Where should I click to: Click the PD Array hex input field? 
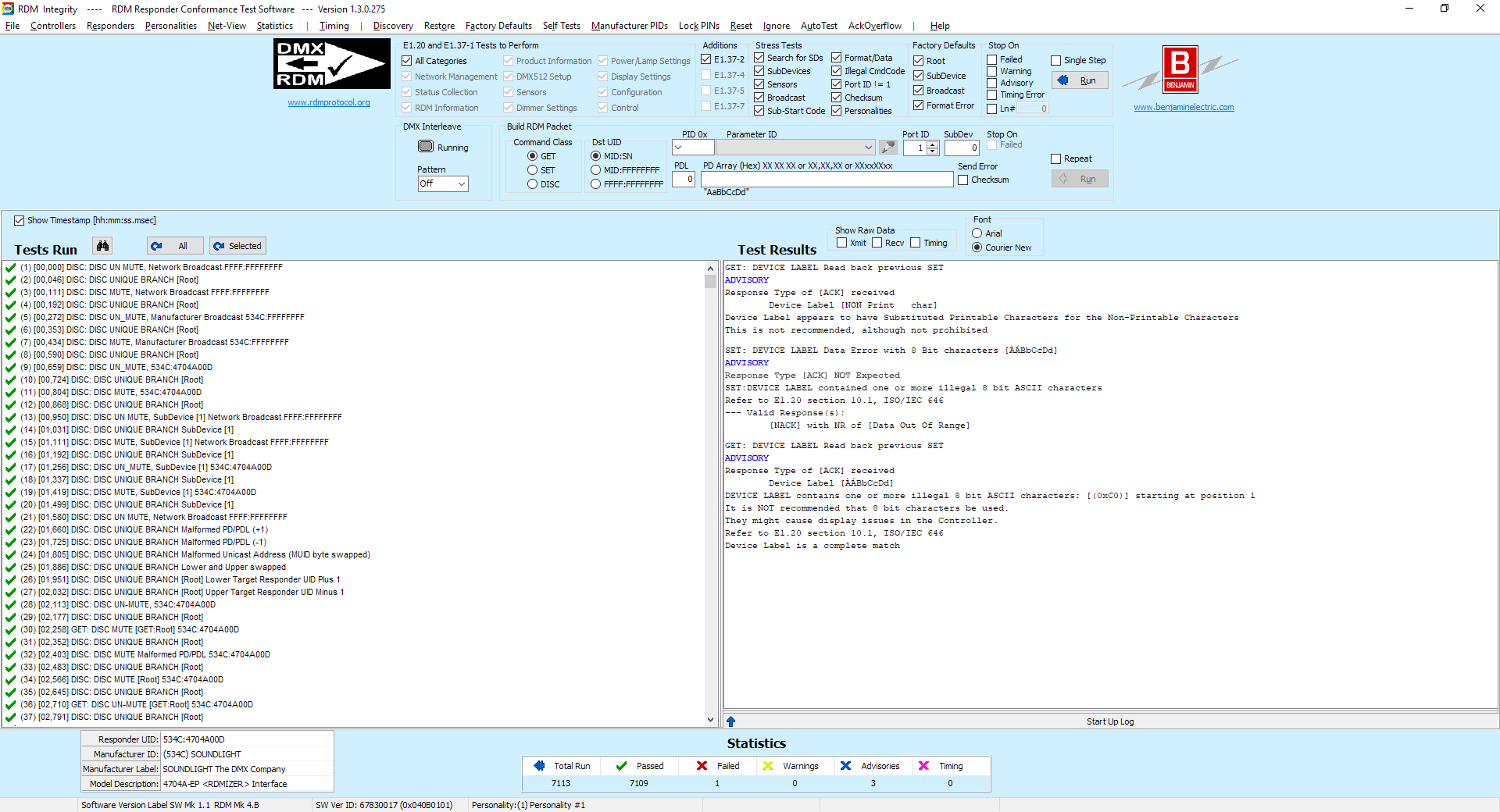pyautogui.click(x=827, y=180)
